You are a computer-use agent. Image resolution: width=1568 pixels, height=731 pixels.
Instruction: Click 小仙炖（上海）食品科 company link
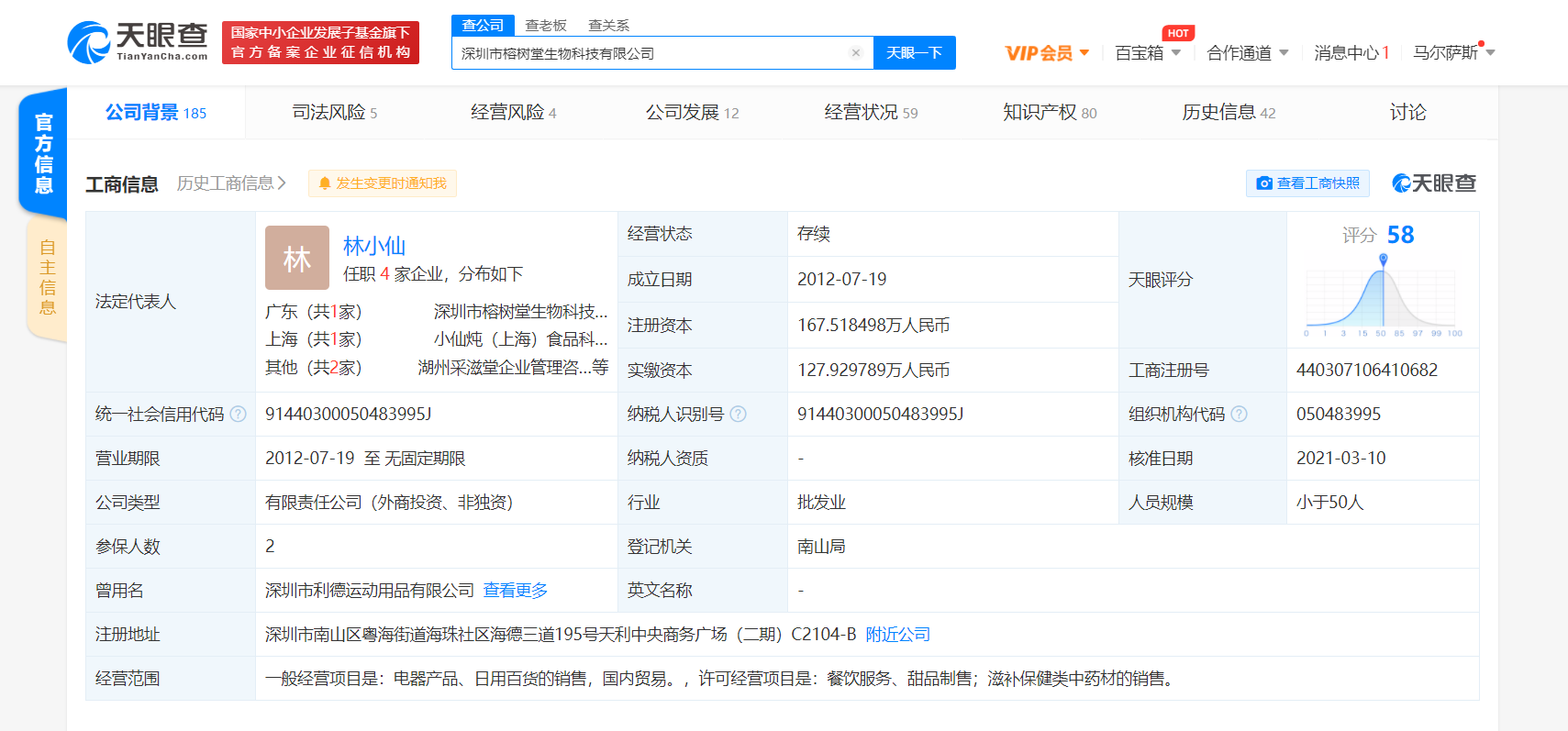520,339
